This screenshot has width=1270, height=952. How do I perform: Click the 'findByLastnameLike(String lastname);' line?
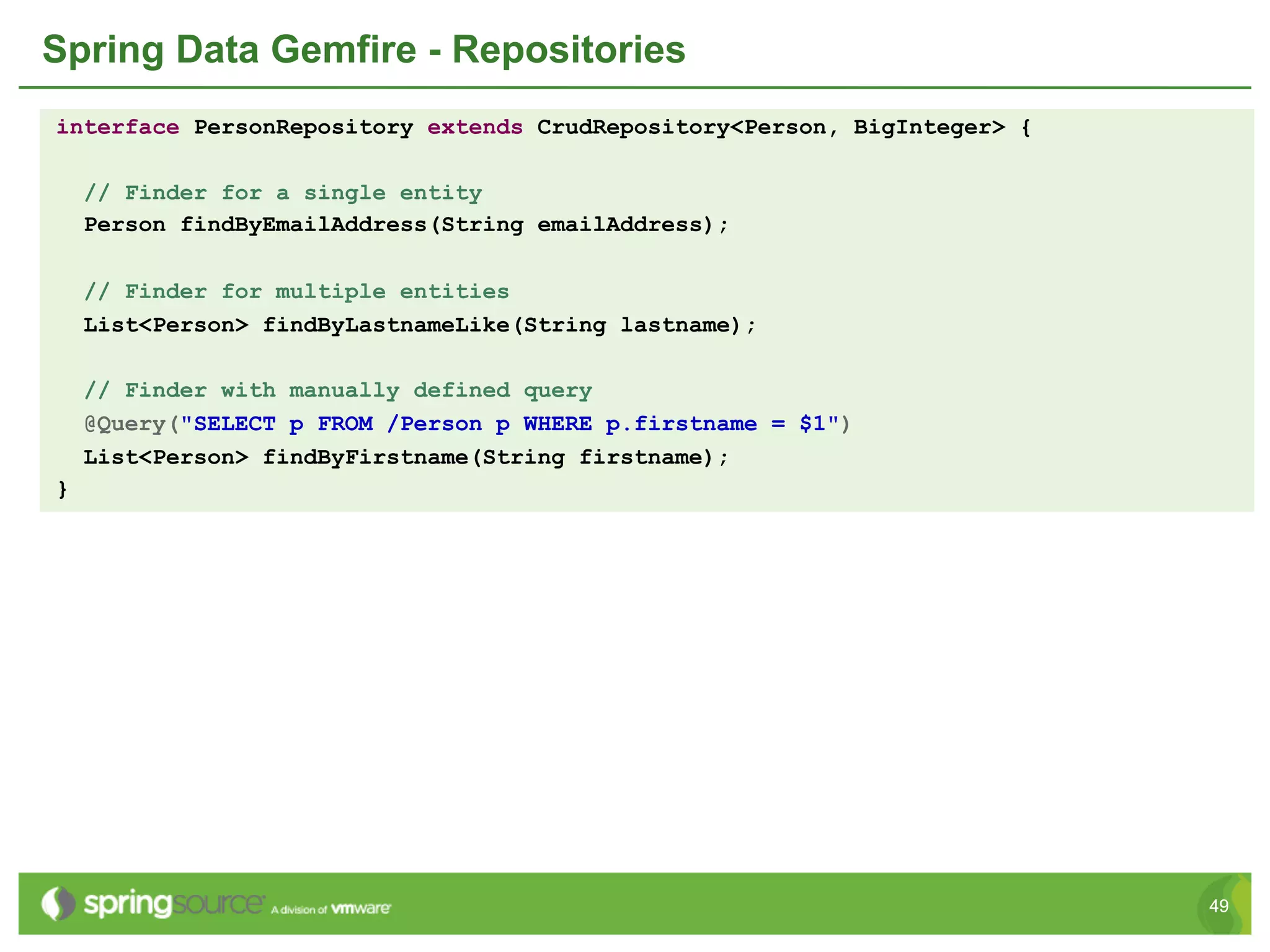click(420, 325)
